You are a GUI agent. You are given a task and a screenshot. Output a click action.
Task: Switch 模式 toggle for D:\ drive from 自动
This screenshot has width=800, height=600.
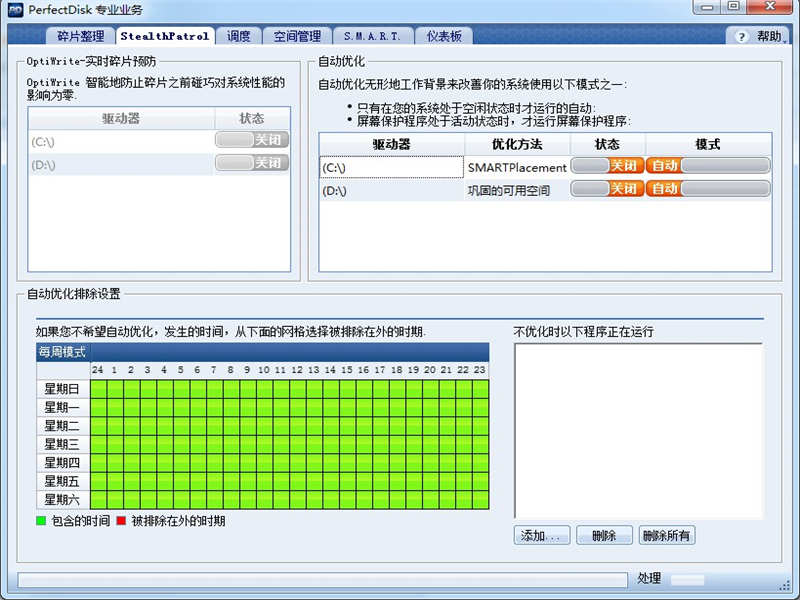tap(708, 189)
